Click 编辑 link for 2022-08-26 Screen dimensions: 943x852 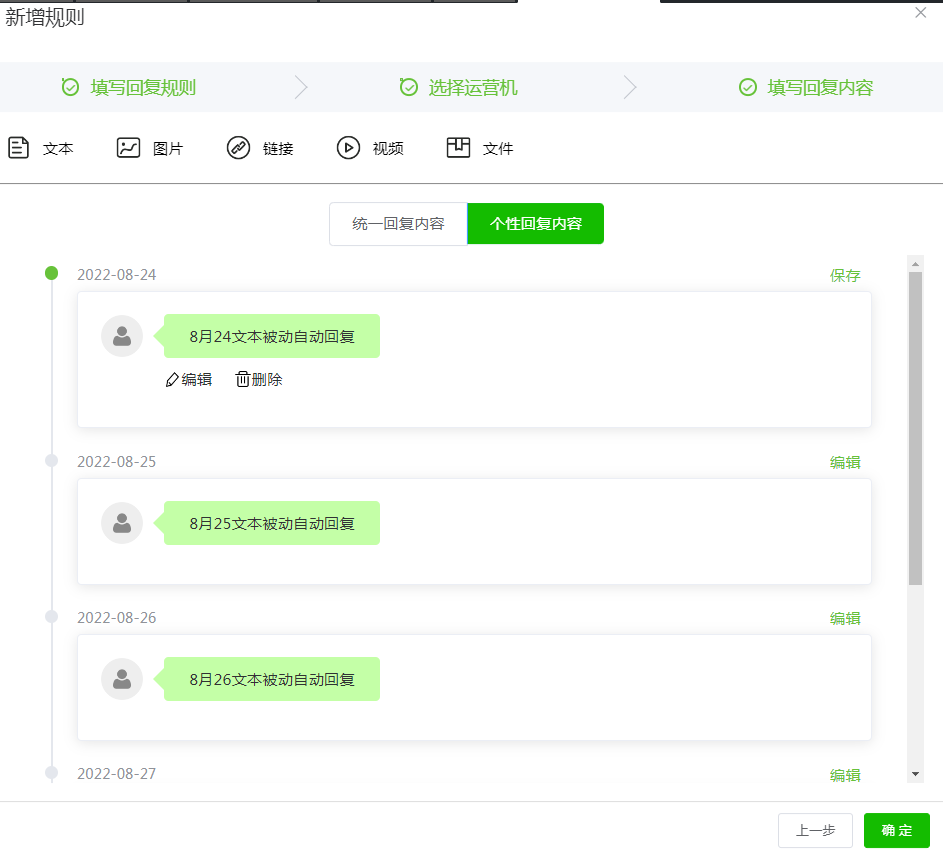click(x=845, y=619)
